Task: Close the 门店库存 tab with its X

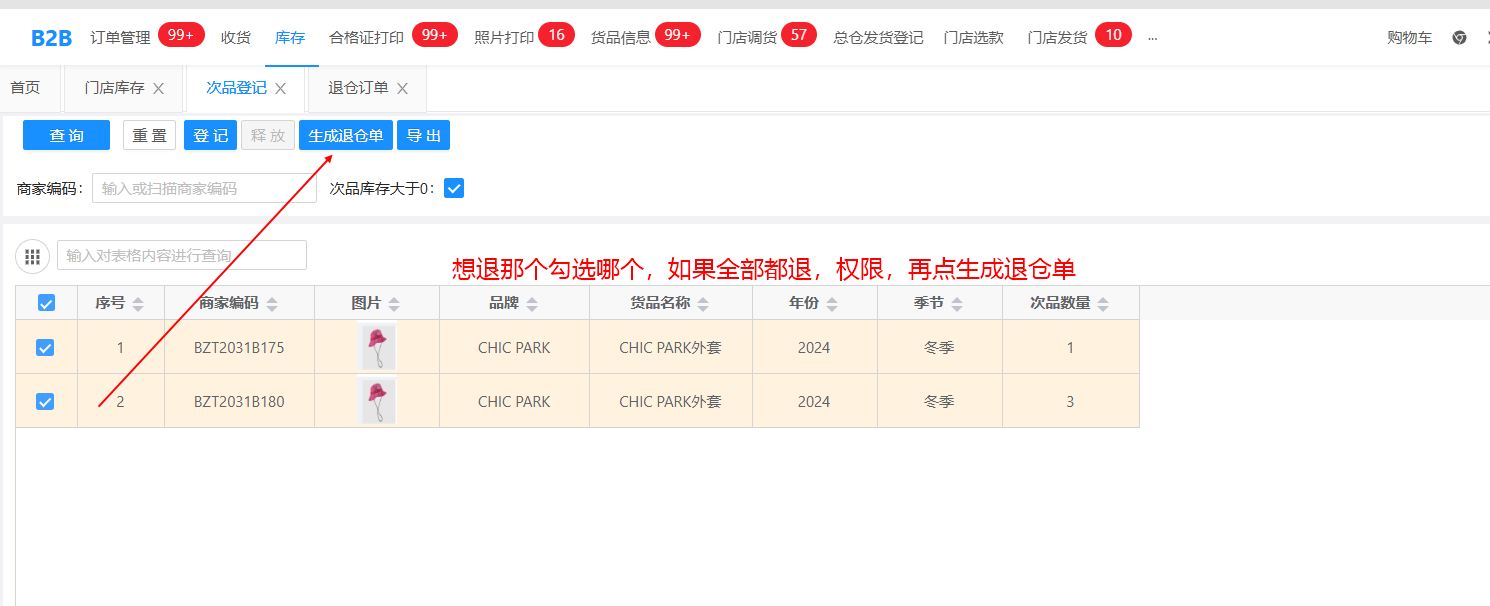Action: pos(158,89)
